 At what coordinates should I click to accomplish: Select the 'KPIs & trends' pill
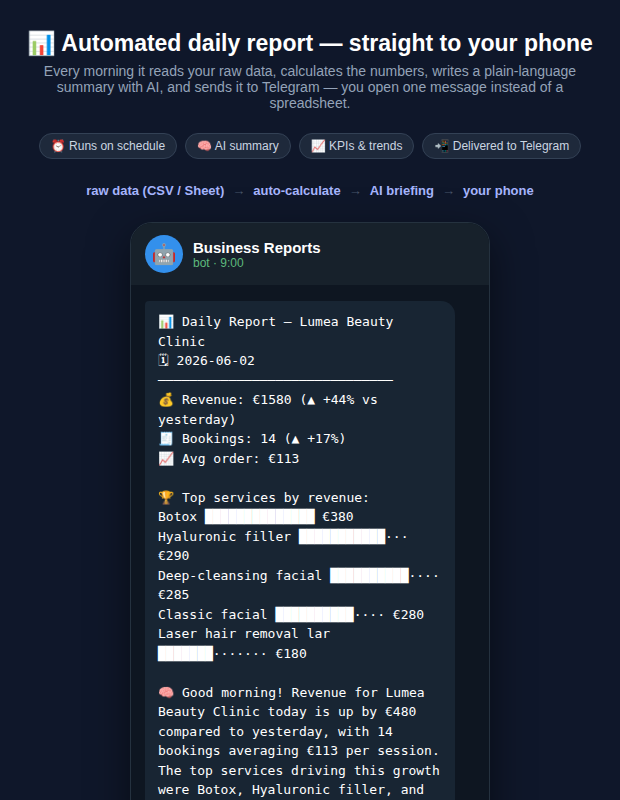tap(356, 146)
